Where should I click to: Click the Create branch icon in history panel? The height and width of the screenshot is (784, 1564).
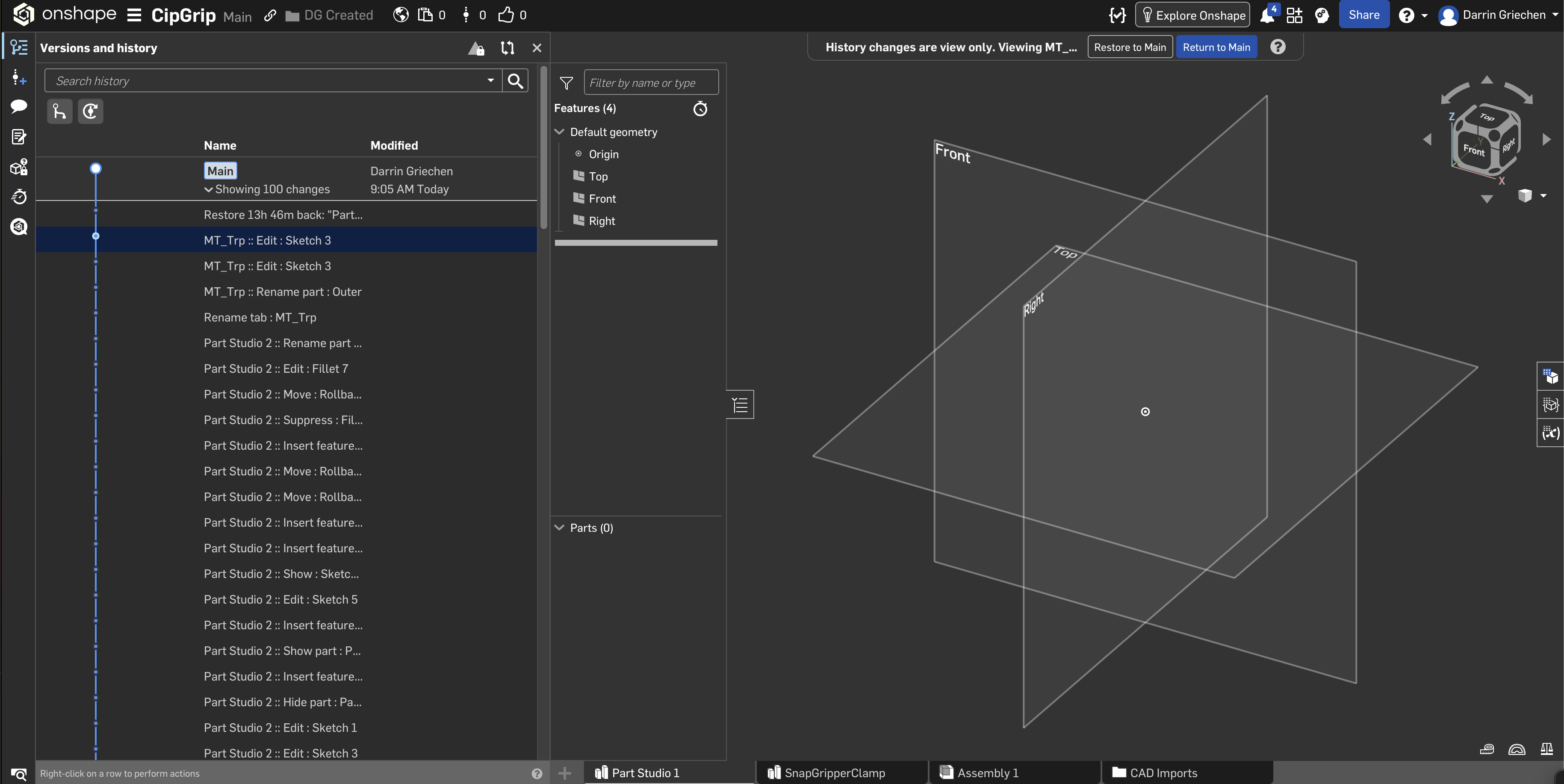click(59, 112)
